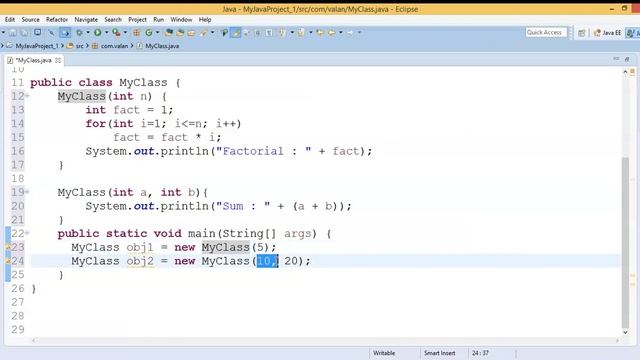640x360 pixels.
Task: Click the warning marker on line 23
Action: [8, 247]
